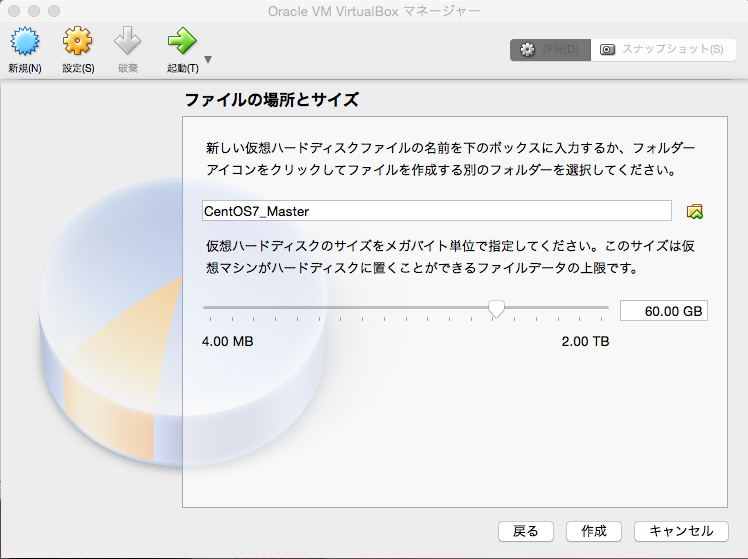
Task: Click the Create (作成) button
Action: coord(594,531)
